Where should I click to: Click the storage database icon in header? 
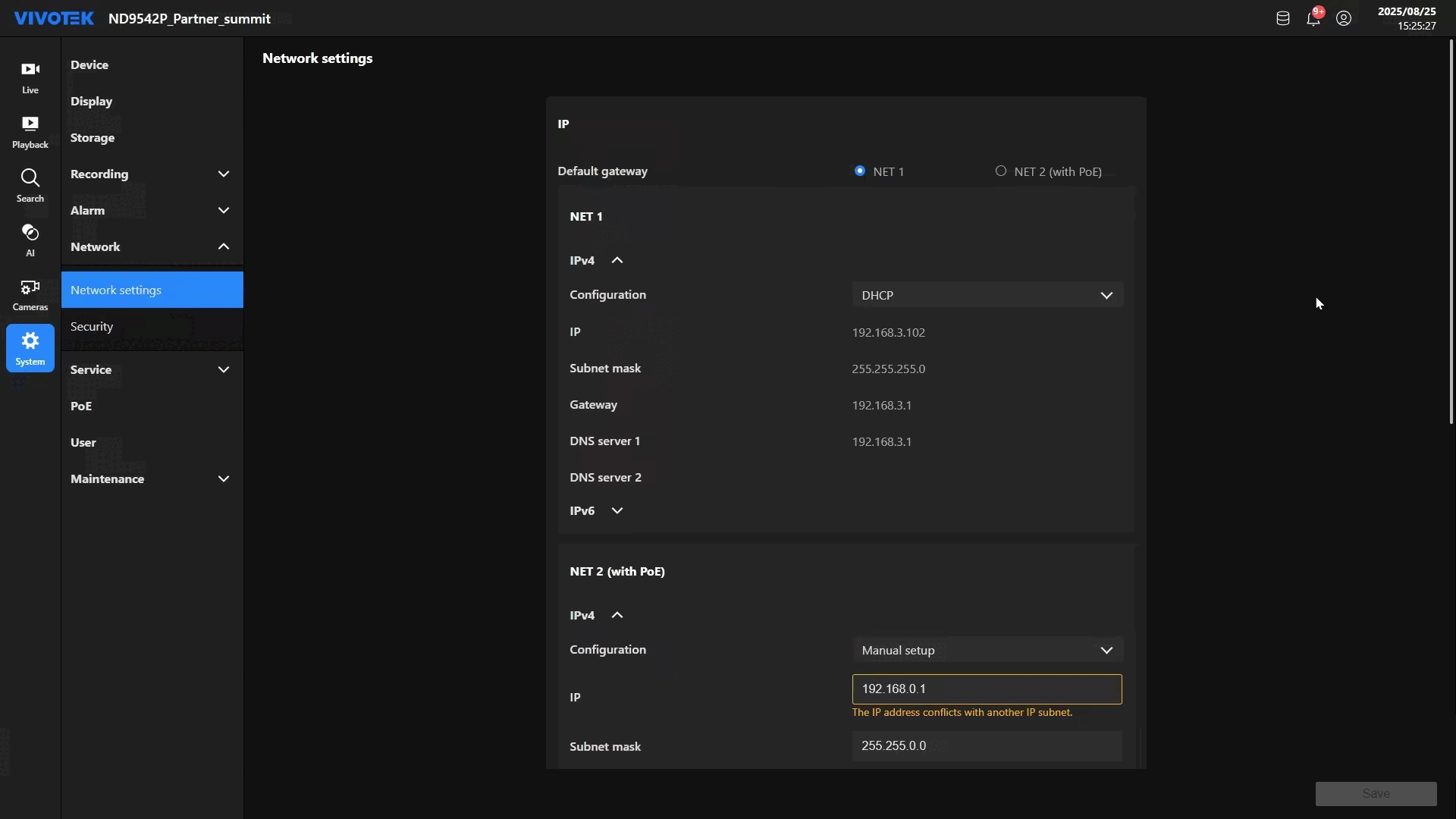pos(1282,19)
